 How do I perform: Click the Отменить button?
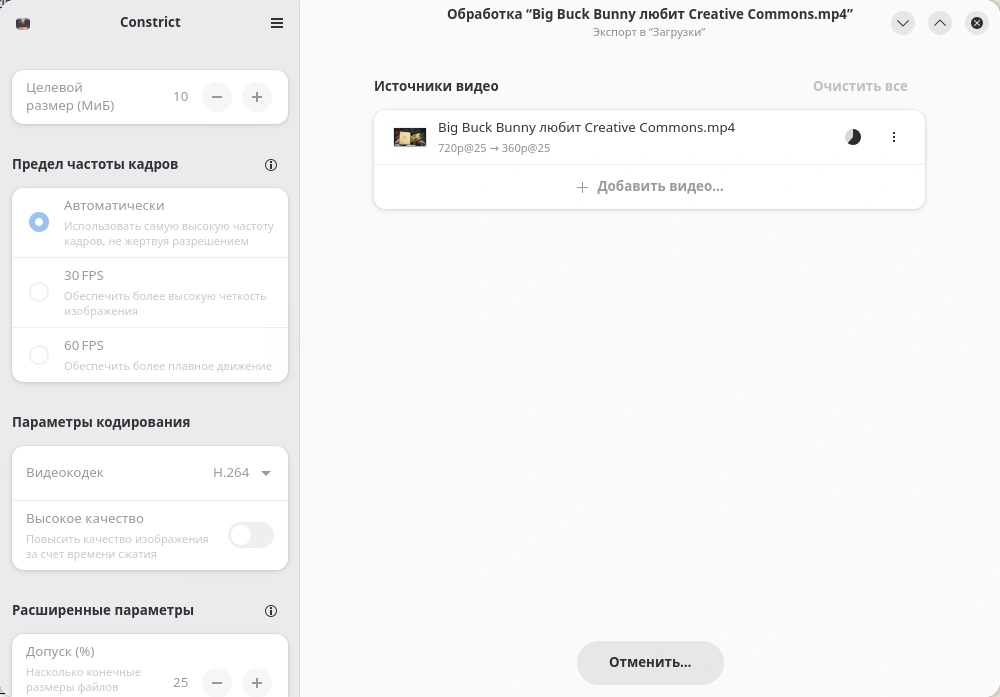650,662
